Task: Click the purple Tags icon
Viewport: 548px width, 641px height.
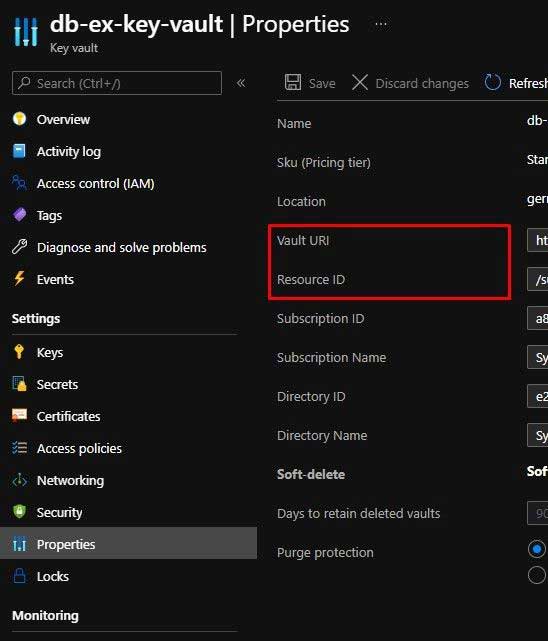Action: pos(19,215)
